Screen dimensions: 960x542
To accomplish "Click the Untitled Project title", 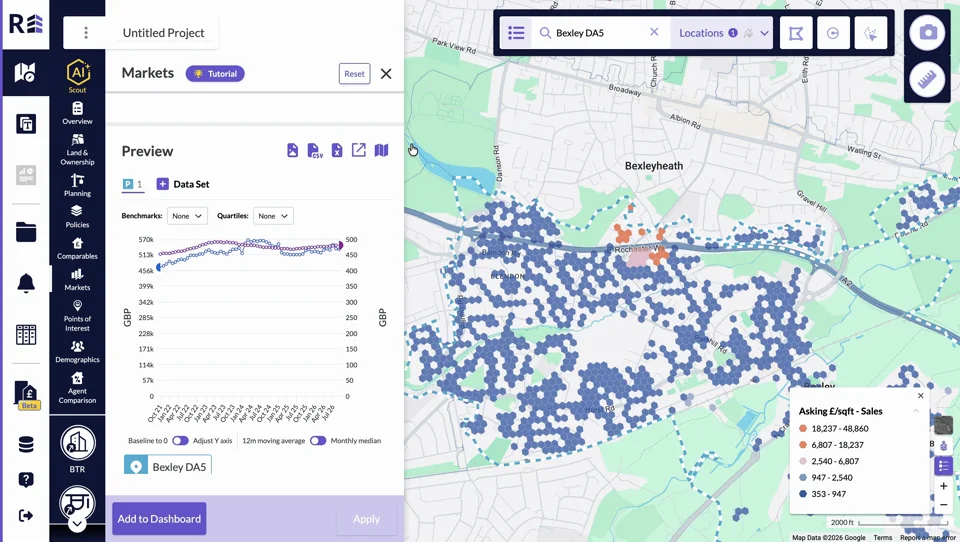I will pyautogui.click(x=163, y=33).
